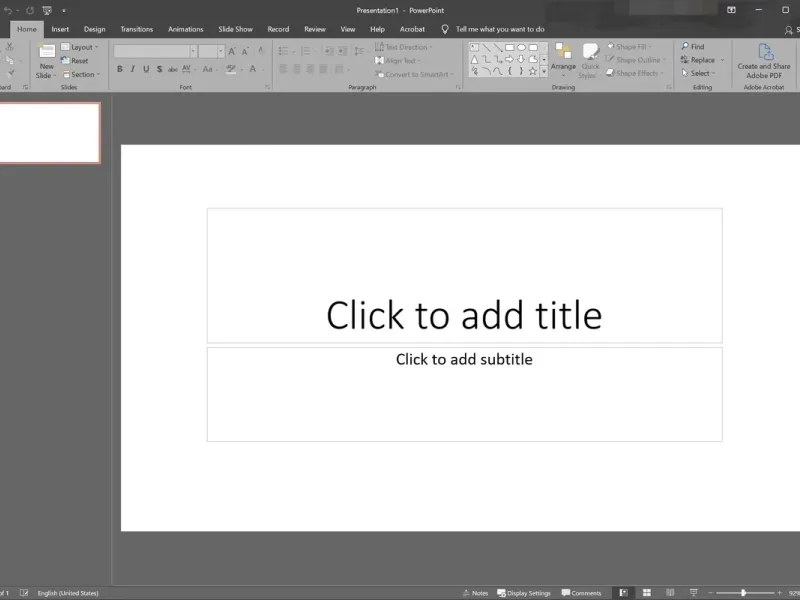Viewport: 800px width, 600px height.
Task: Go to the Animations tab
Action: point(186,29)
